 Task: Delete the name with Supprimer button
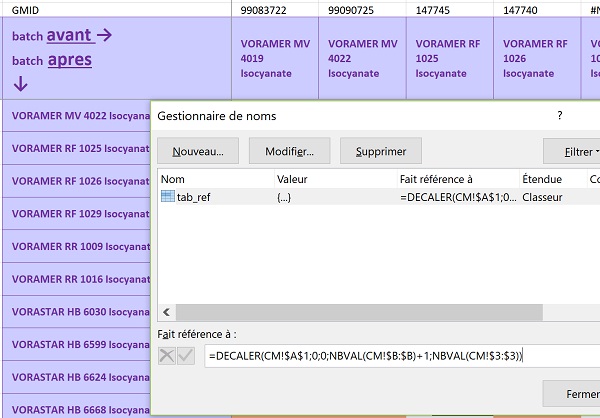pyautogui.click(x=381, y=151)
